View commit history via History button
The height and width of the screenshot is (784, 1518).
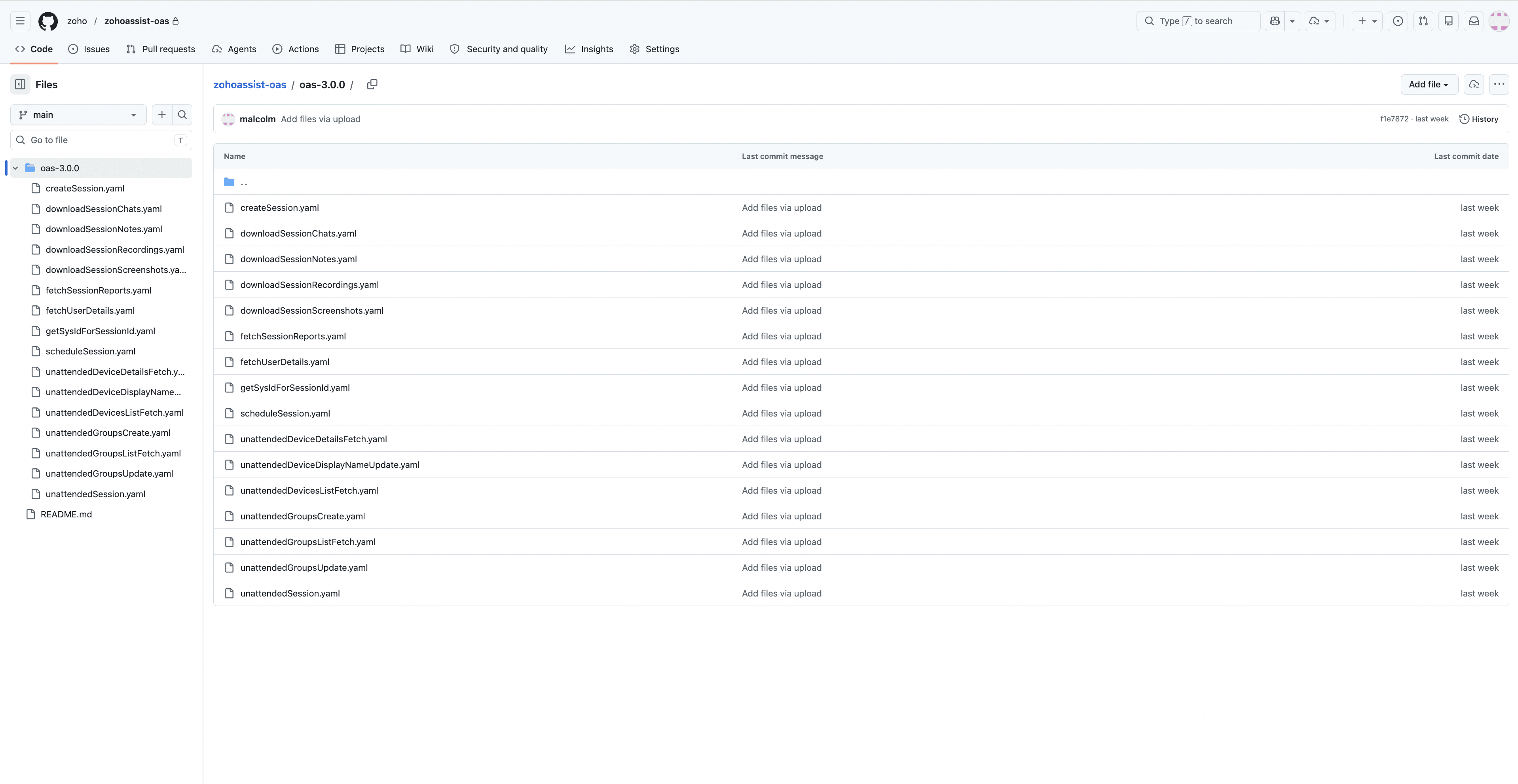pos(1478,119)
